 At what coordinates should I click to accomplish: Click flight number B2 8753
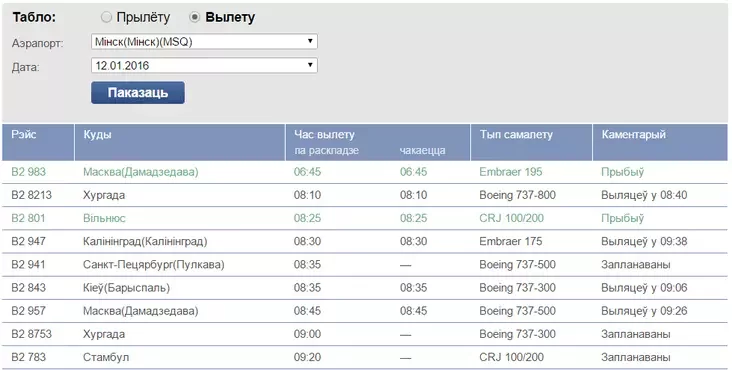point(31,334)
